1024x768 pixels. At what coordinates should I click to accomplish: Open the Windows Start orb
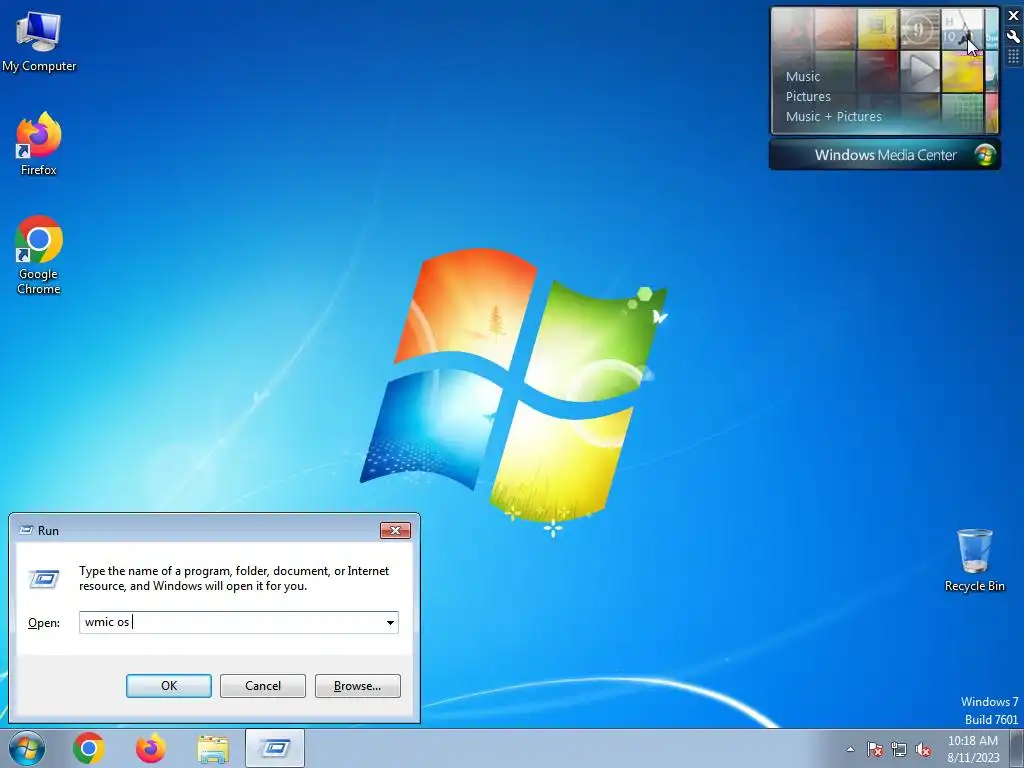(x=27, y=748)
